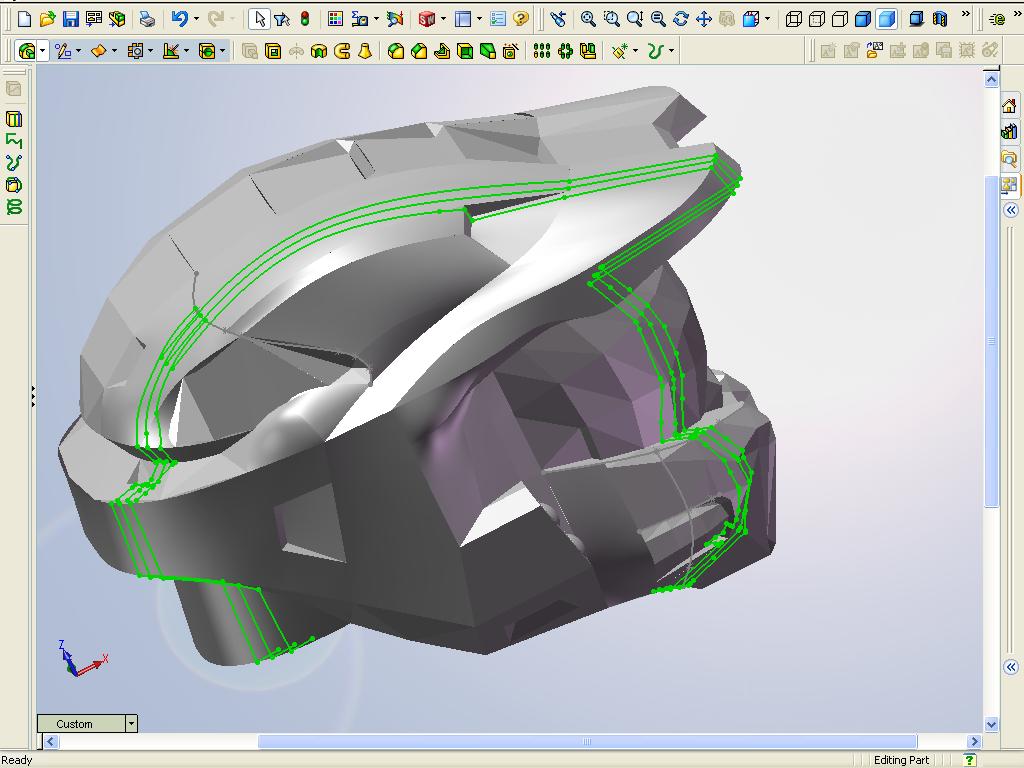Click the Rib feature icon
Screen dimensions: 1024x768
pos(442,50)
